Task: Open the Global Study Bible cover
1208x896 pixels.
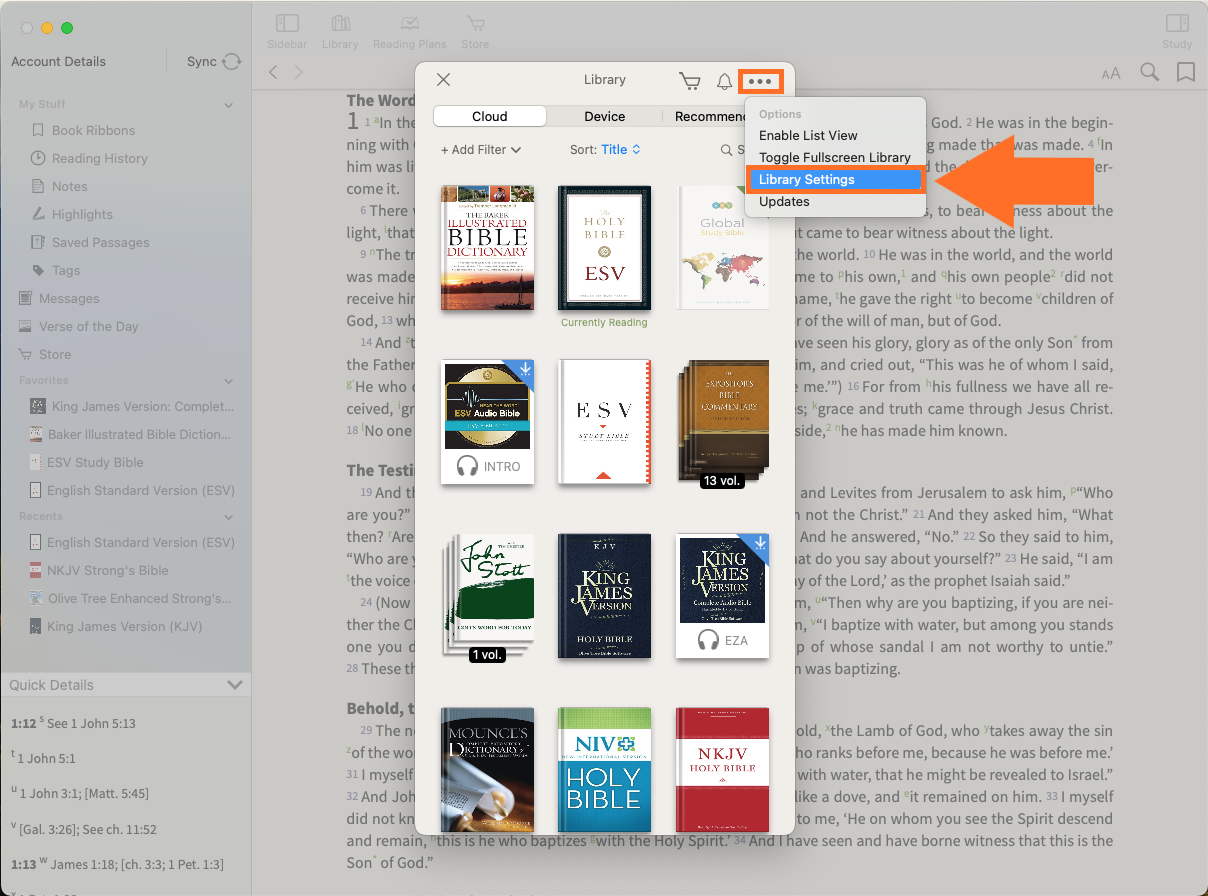Action: click(723, 248)
